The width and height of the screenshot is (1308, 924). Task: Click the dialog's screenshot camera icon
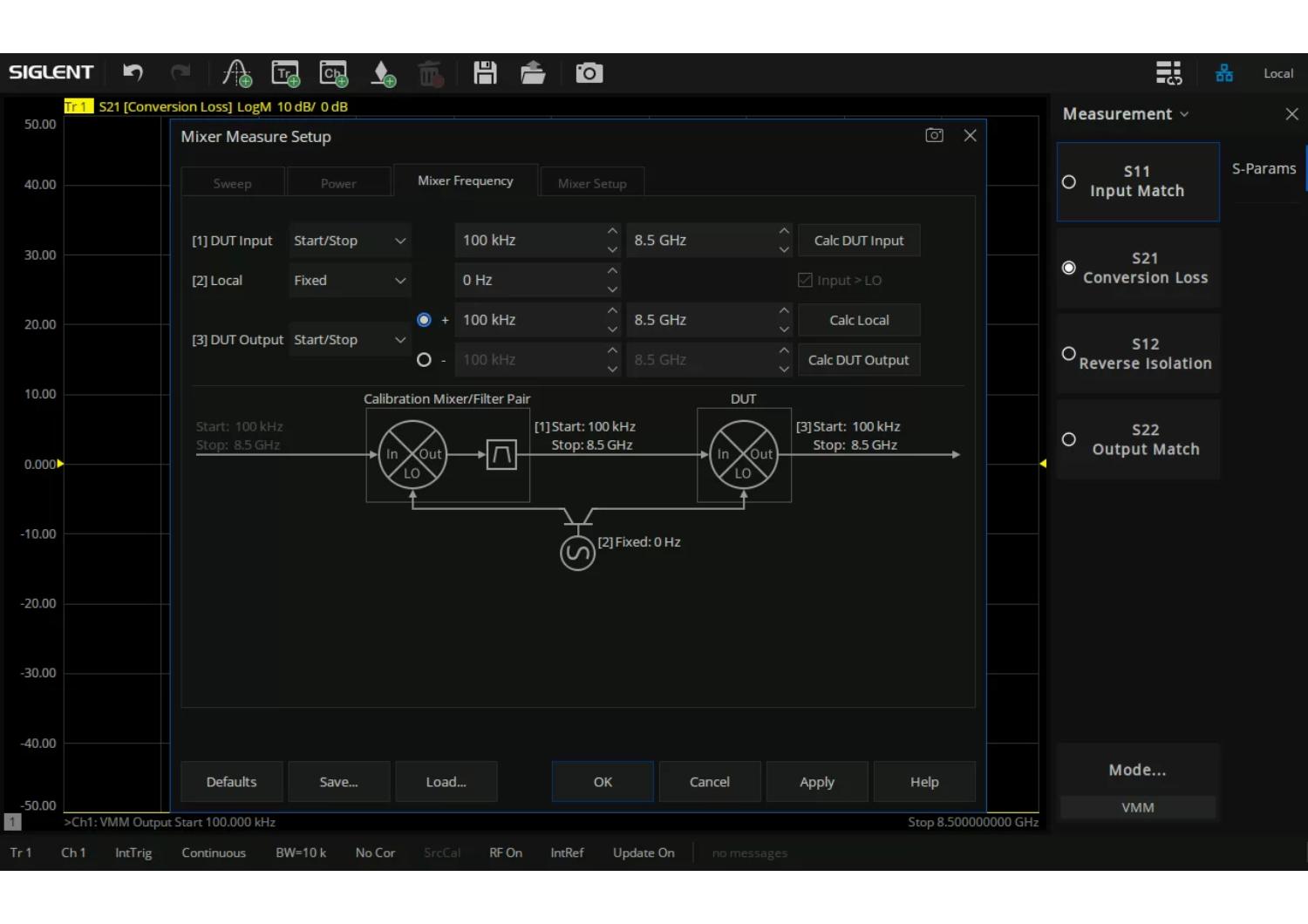click(934, 135)
